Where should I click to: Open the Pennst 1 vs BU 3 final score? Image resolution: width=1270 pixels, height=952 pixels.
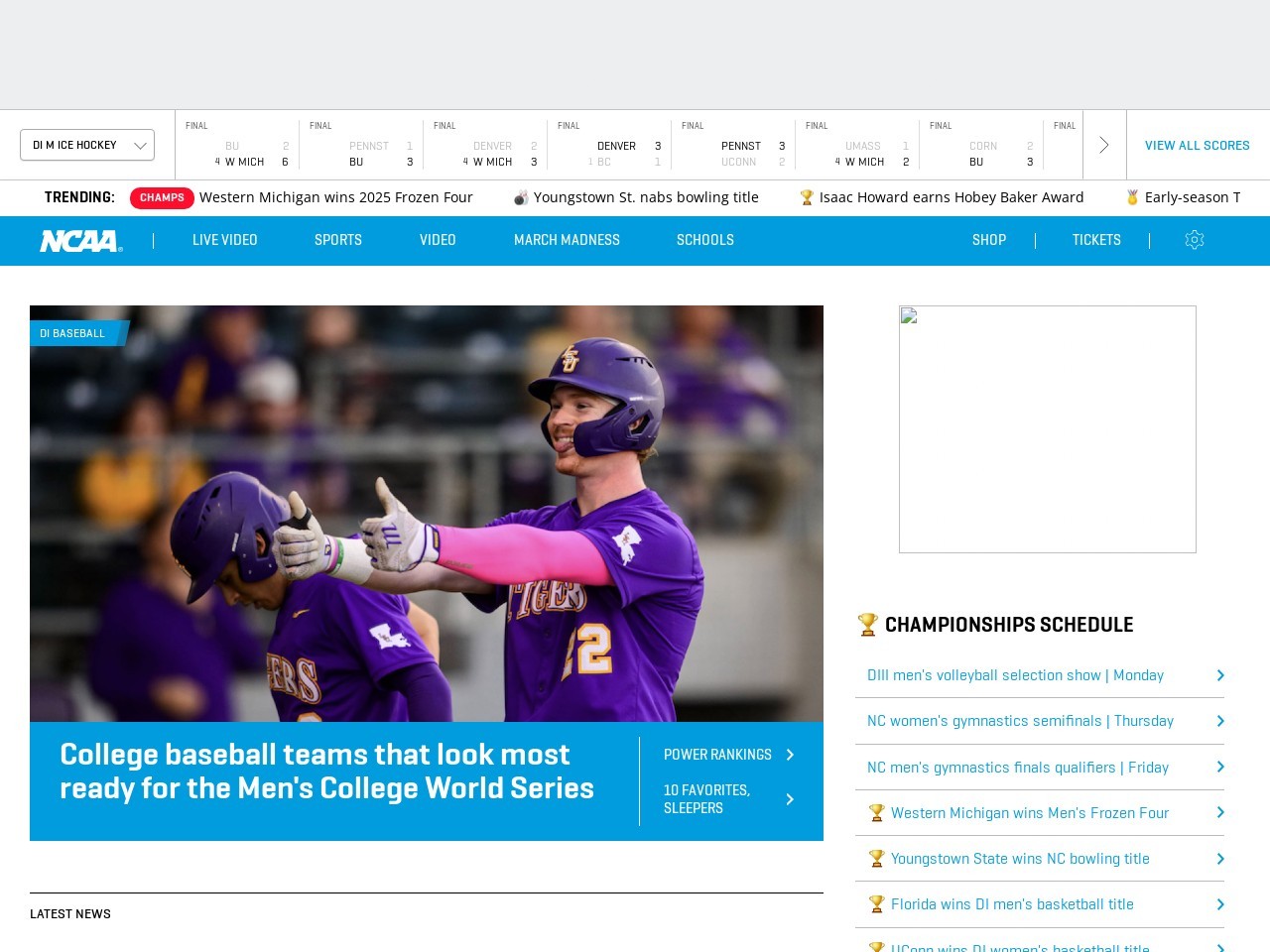coord(361,145)
